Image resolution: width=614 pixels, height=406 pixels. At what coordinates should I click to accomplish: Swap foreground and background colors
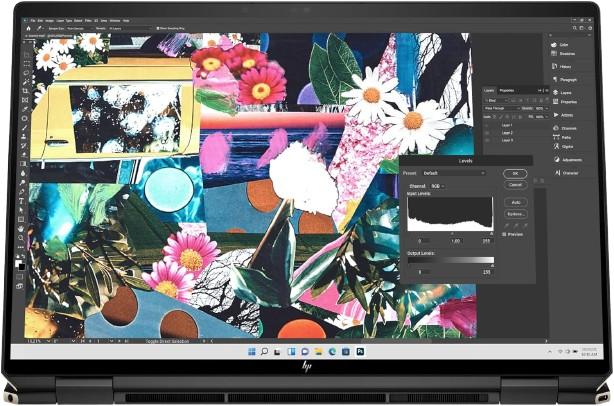23,256
